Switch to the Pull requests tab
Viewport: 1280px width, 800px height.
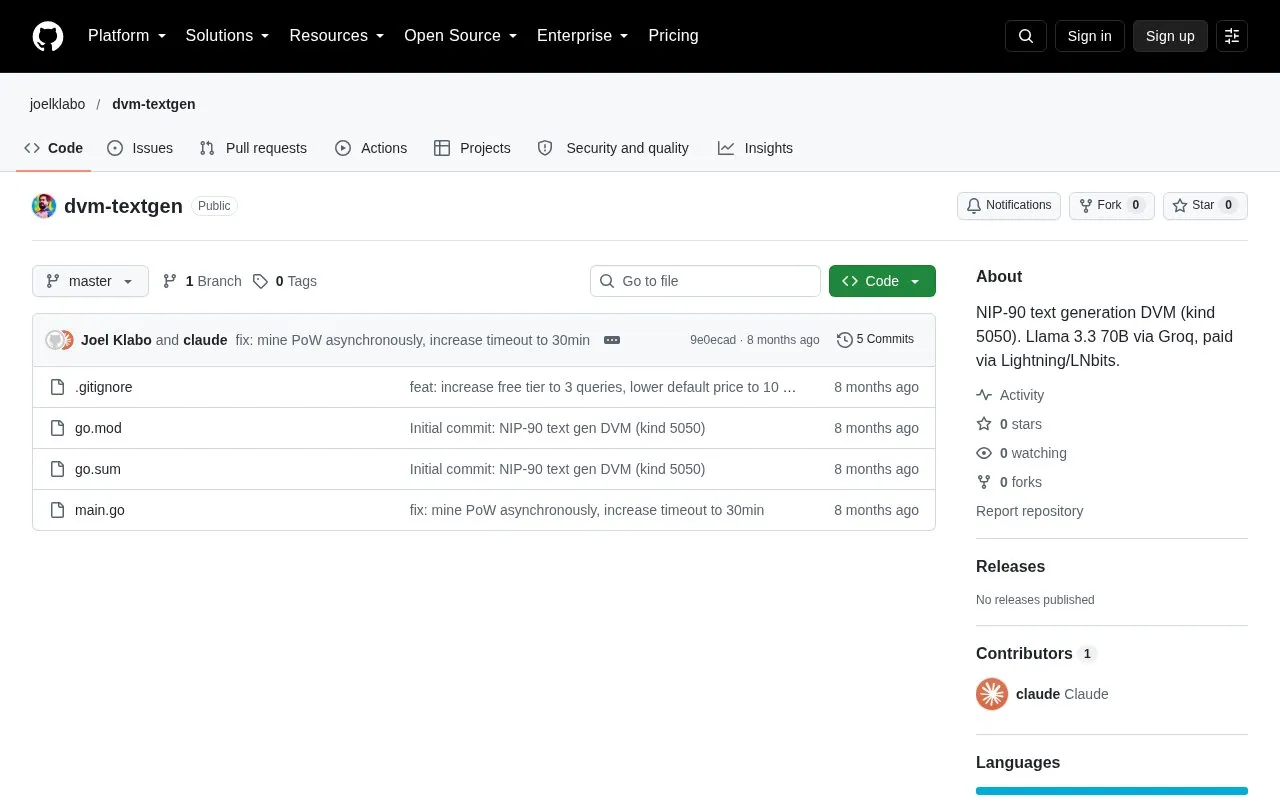253,148
